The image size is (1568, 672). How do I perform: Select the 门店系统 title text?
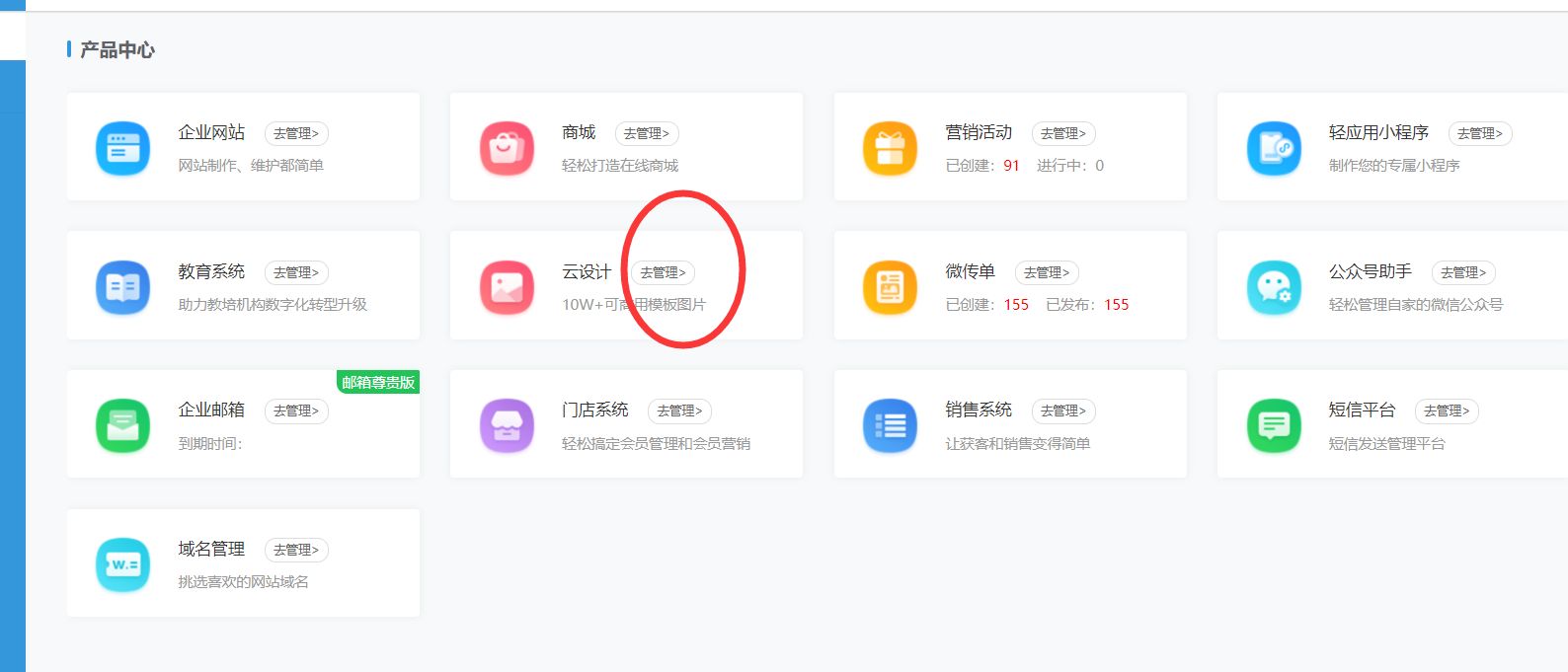coord(595,410)
